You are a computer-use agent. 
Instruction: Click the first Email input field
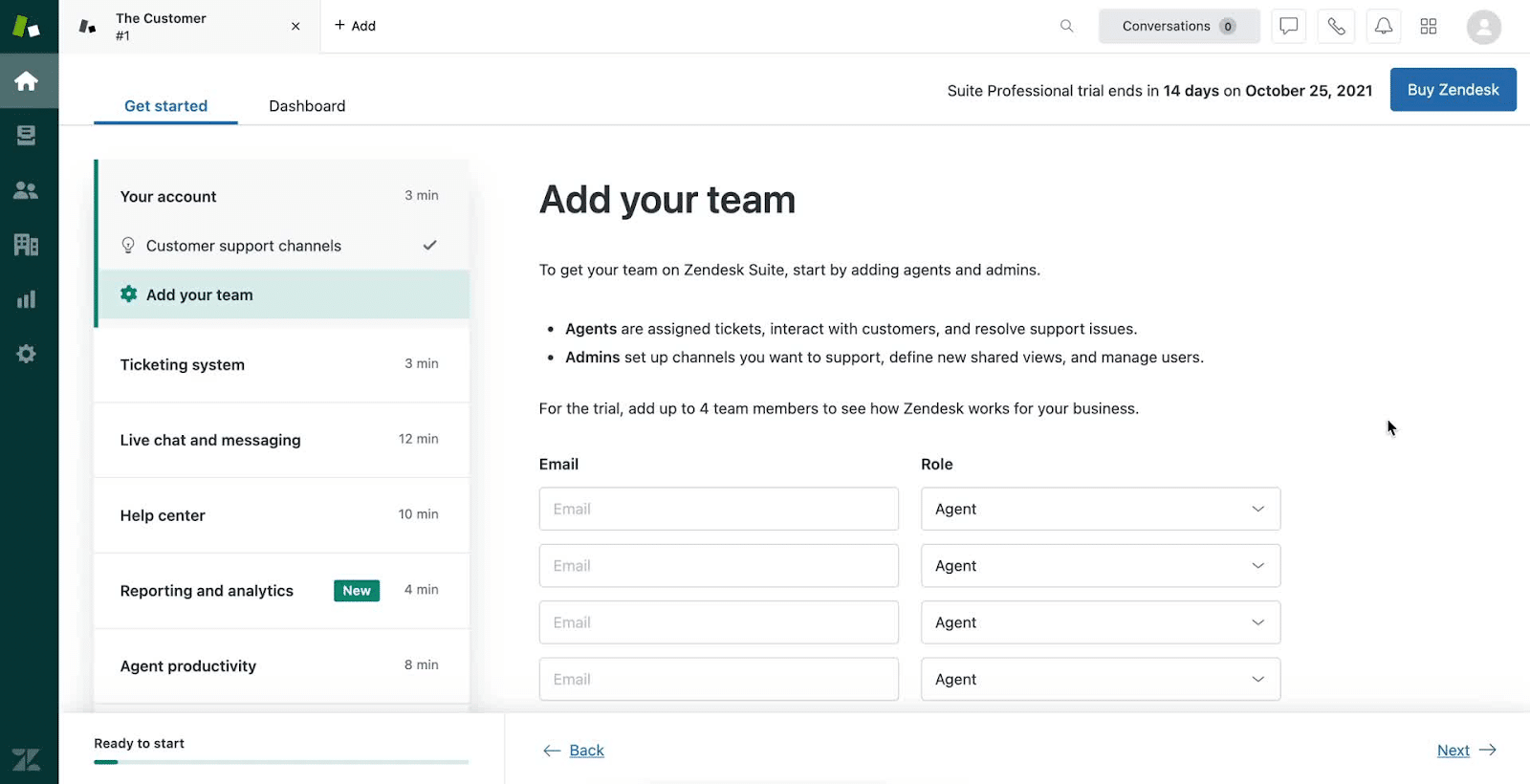(718, 509)
